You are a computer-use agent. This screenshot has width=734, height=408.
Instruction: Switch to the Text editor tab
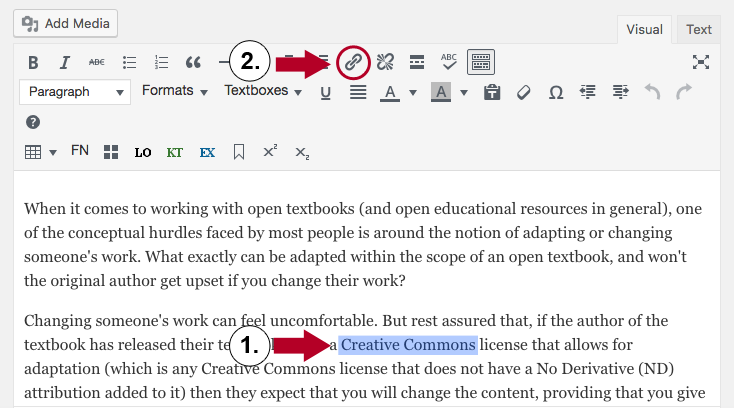(698, 29)
